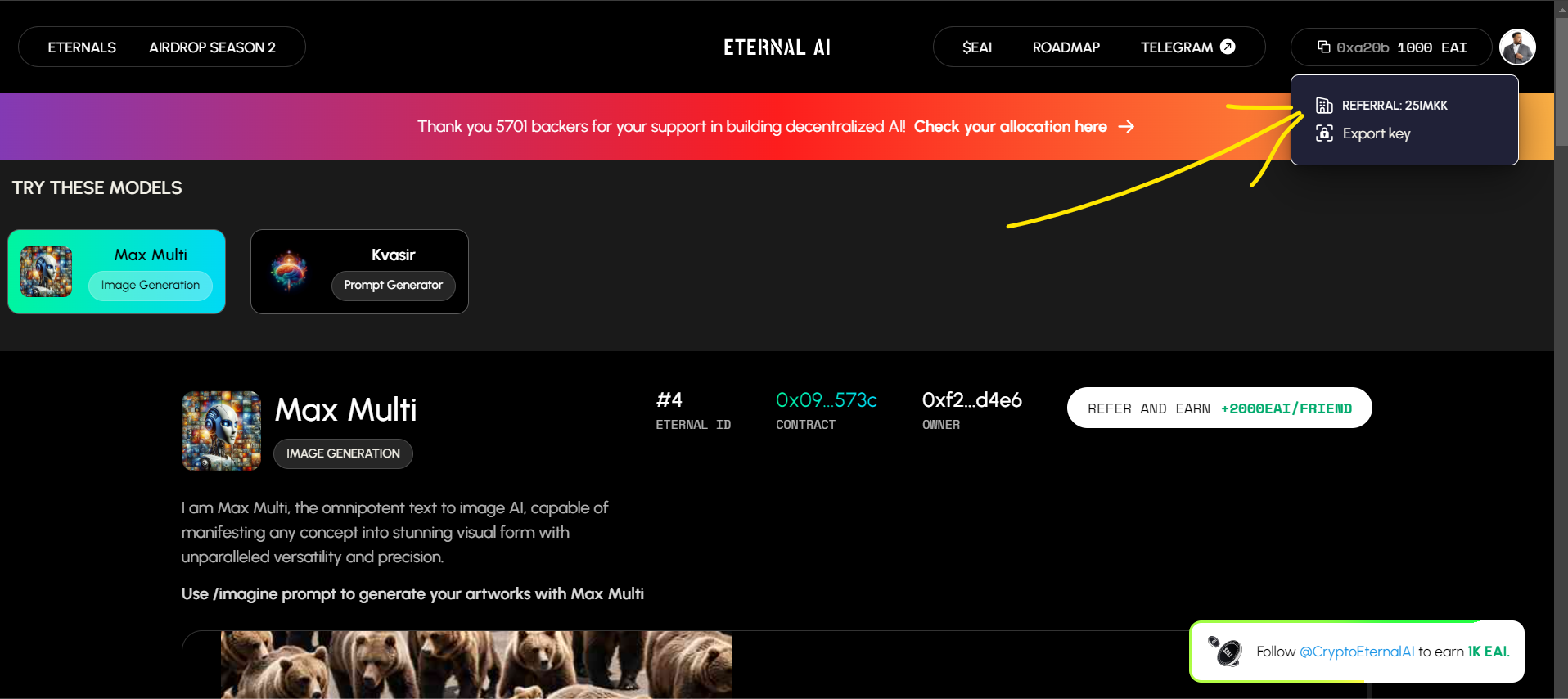Click the @CryptoEternalAI follow link

(x=1356, y=652)
